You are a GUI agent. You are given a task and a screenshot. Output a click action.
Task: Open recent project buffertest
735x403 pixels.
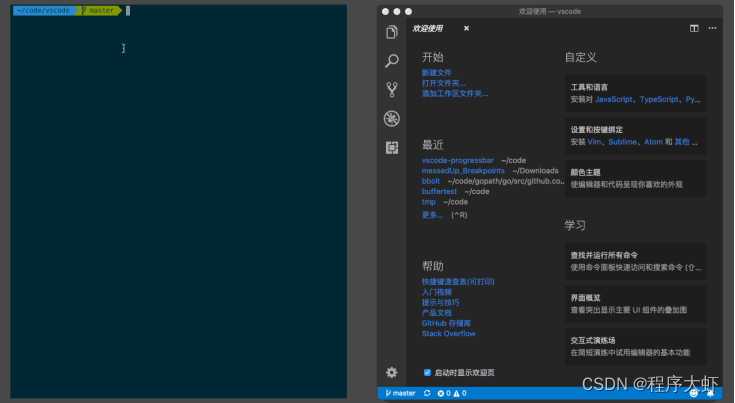[439, 191]
